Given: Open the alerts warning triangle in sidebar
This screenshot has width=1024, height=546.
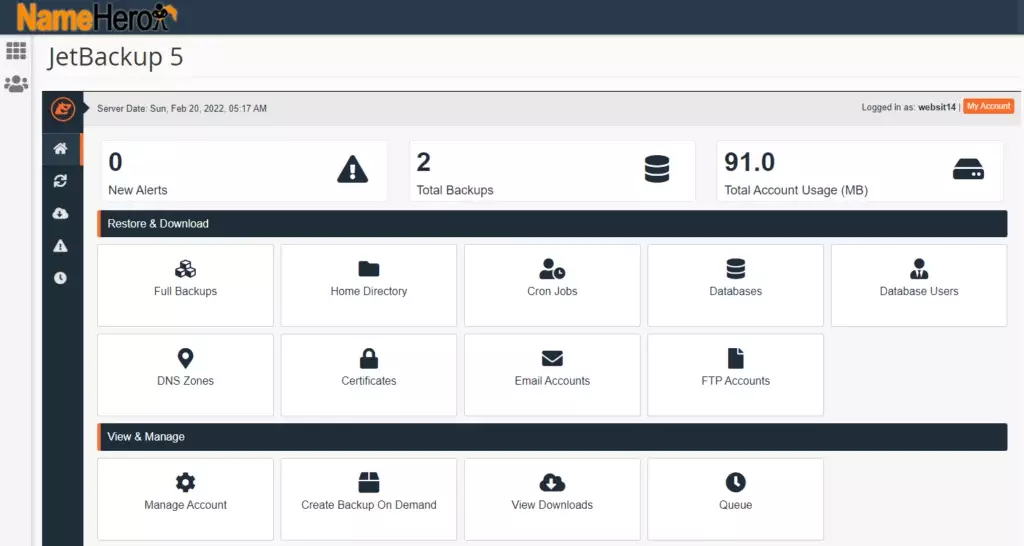Looking at the screenshot, I should coord(61,246).
